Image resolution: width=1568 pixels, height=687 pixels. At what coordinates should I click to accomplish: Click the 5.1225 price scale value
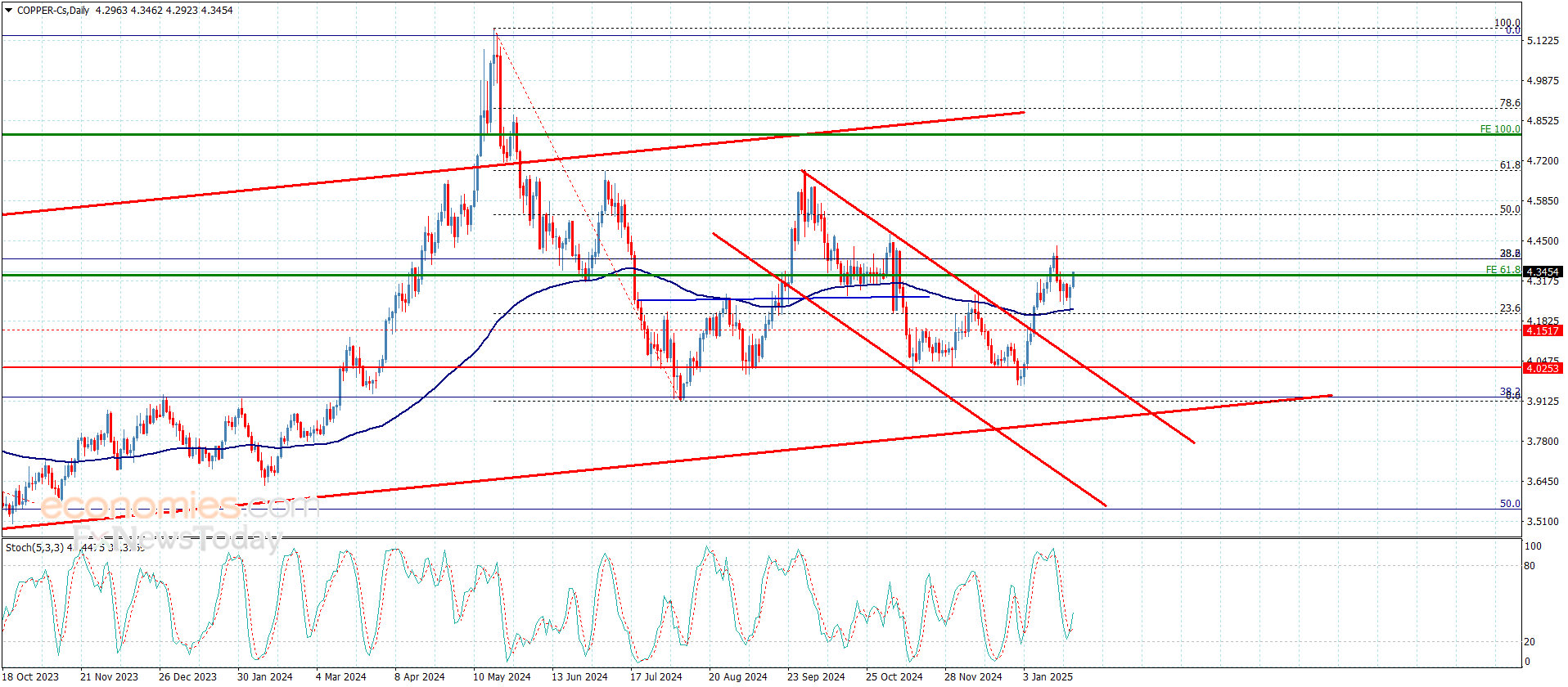pos(1543,41)
